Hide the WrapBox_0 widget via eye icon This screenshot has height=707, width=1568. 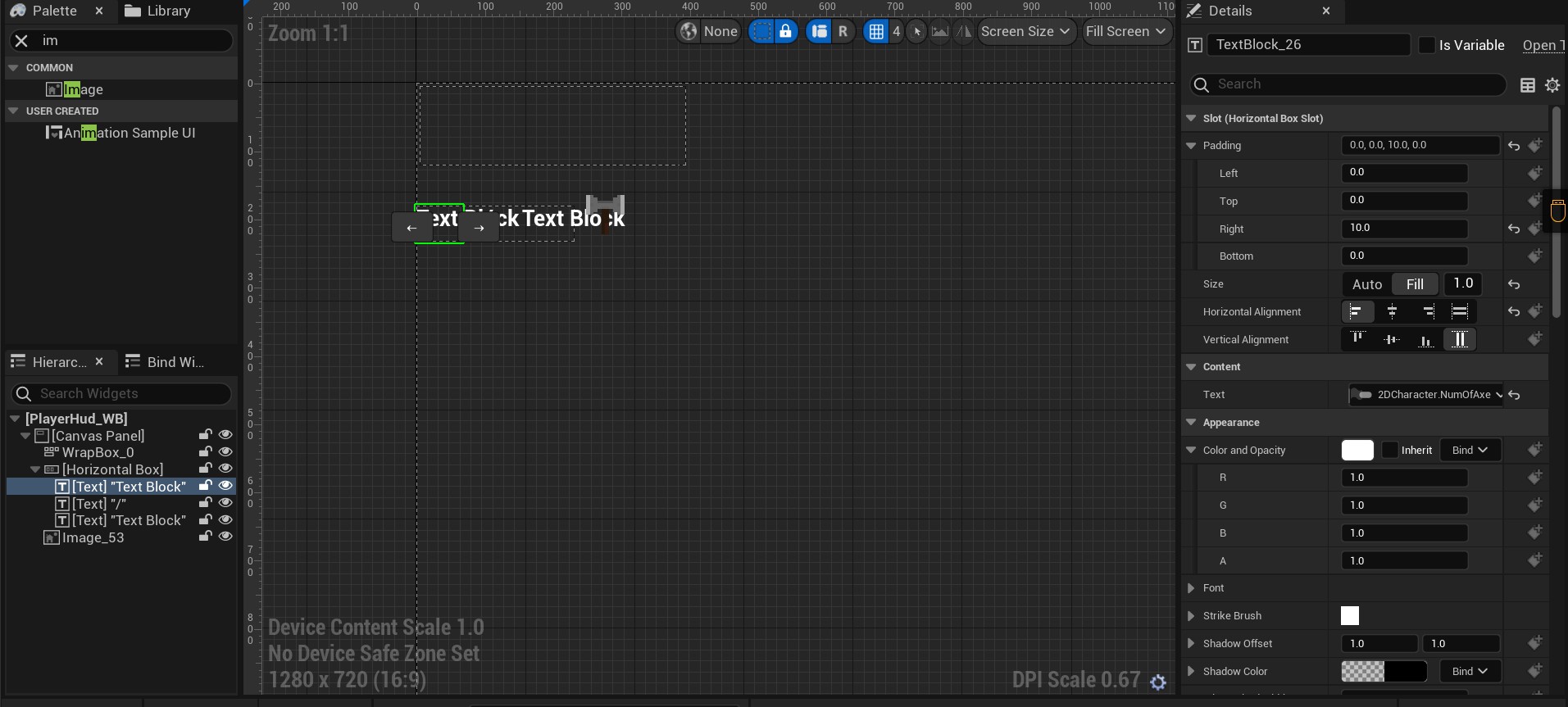[225, 451]
